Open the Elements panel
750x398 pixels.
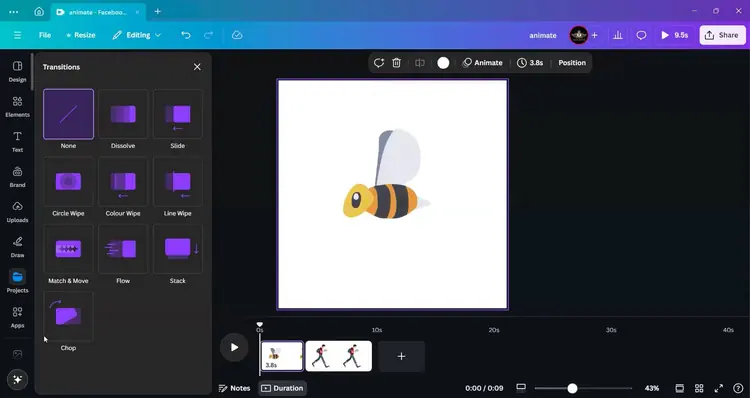pyautogui.click(x=17, y=106)
